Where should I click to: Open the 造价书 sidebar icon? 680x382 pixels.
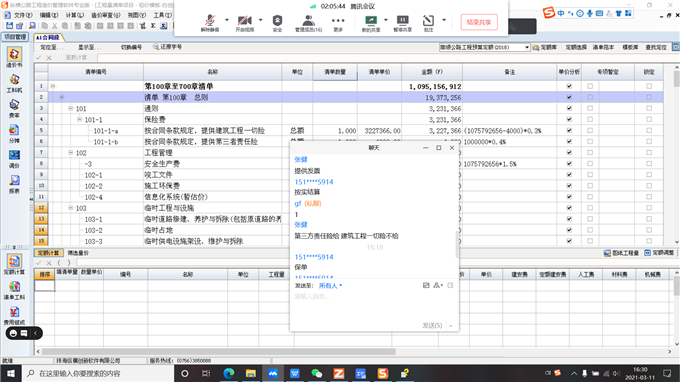tap(14, 57)
